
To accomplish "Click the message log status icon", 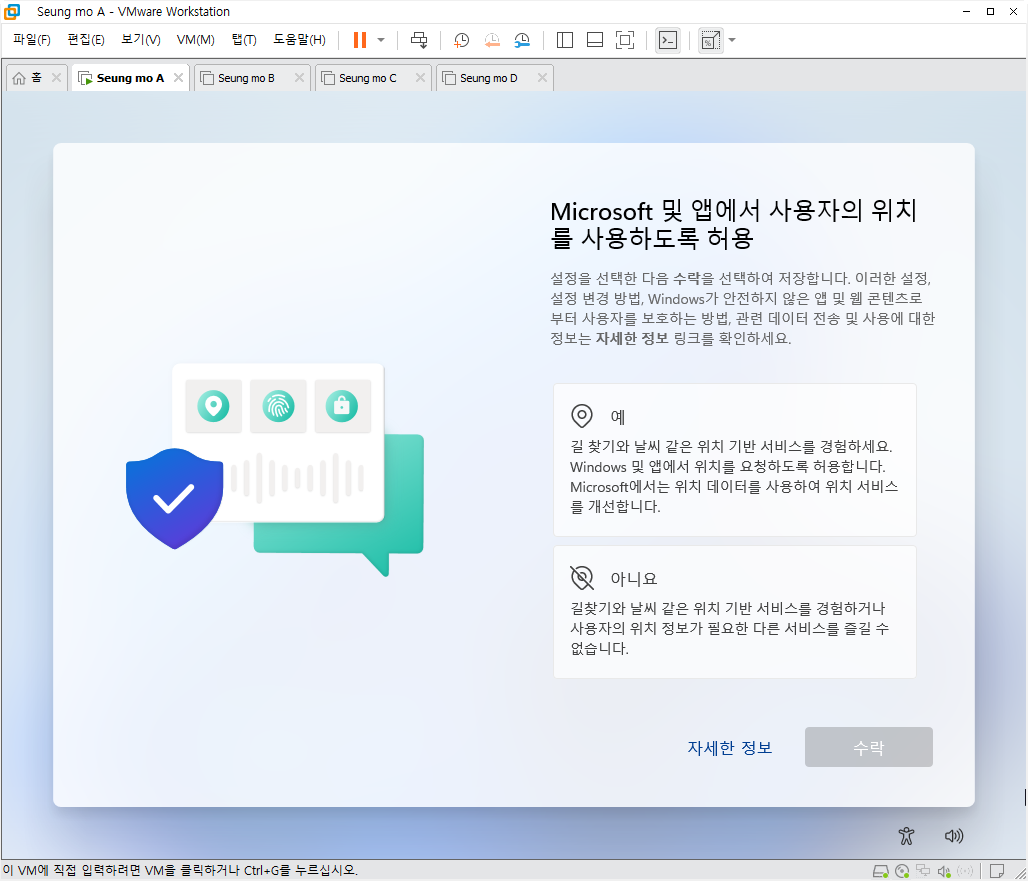I will [x=997, y=871].
